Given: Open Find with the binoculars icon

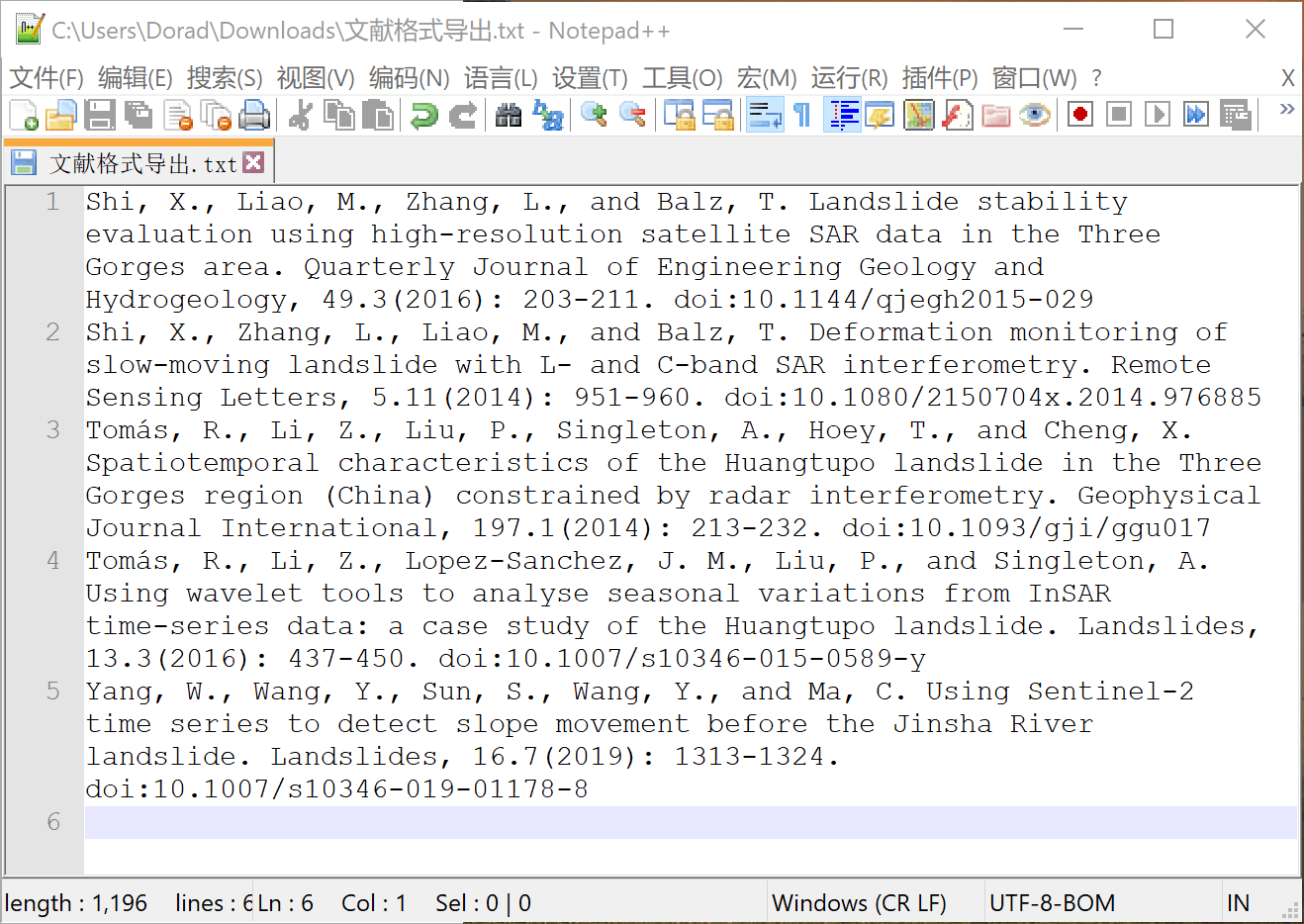Looking at the screenshot, I should [x=509, y=116].
